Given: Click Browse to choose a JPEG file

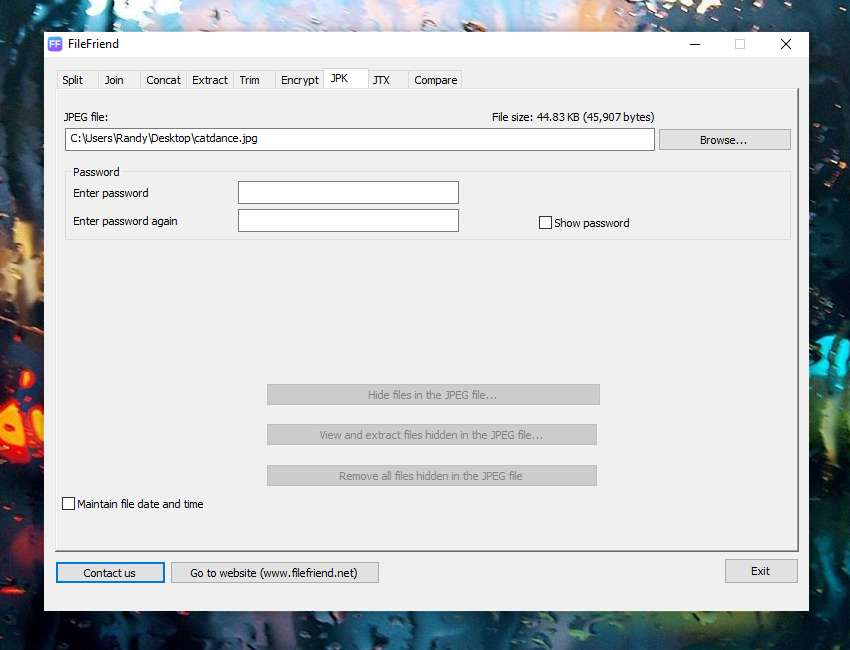Looking at the screenshot, I should pyautogui.click(x=724, y=140).
